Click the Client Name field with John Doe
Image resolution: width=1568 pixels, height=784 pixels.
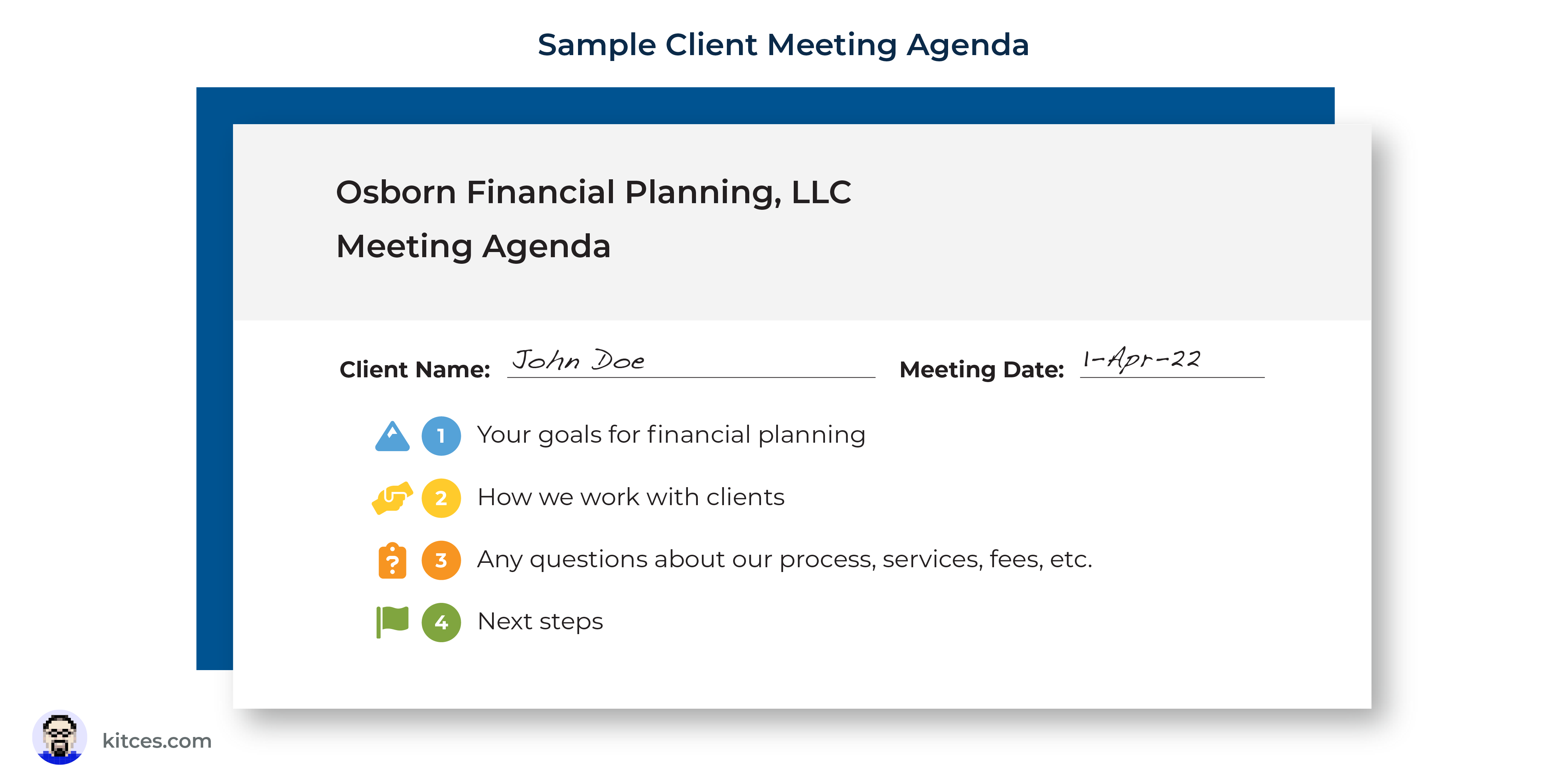(691, 362)
